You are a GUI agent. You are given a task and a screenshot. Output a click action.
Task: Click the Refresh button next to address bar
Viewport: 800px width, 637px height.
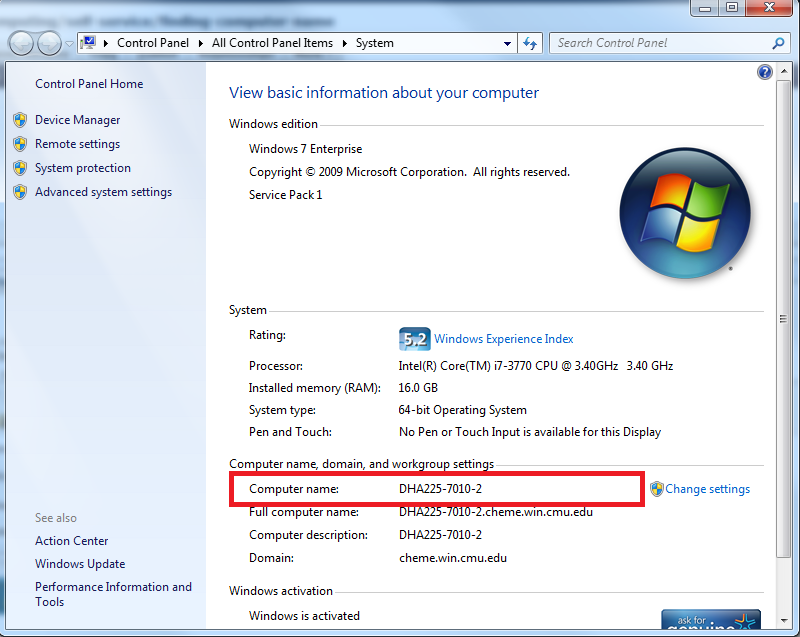pyautogui.click(x=530, y=43)
